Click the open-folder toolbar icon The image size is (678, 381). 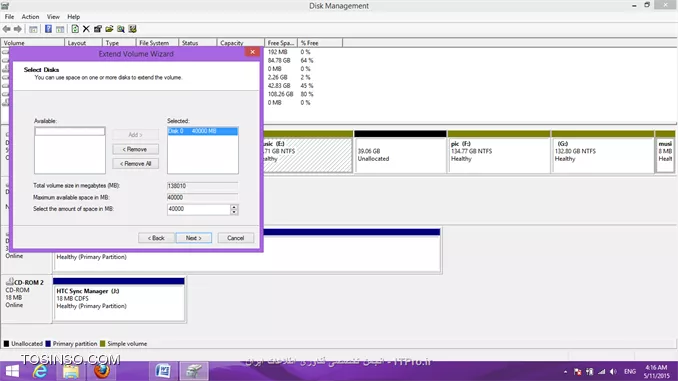pyautogui.click(x=109, y=29)
